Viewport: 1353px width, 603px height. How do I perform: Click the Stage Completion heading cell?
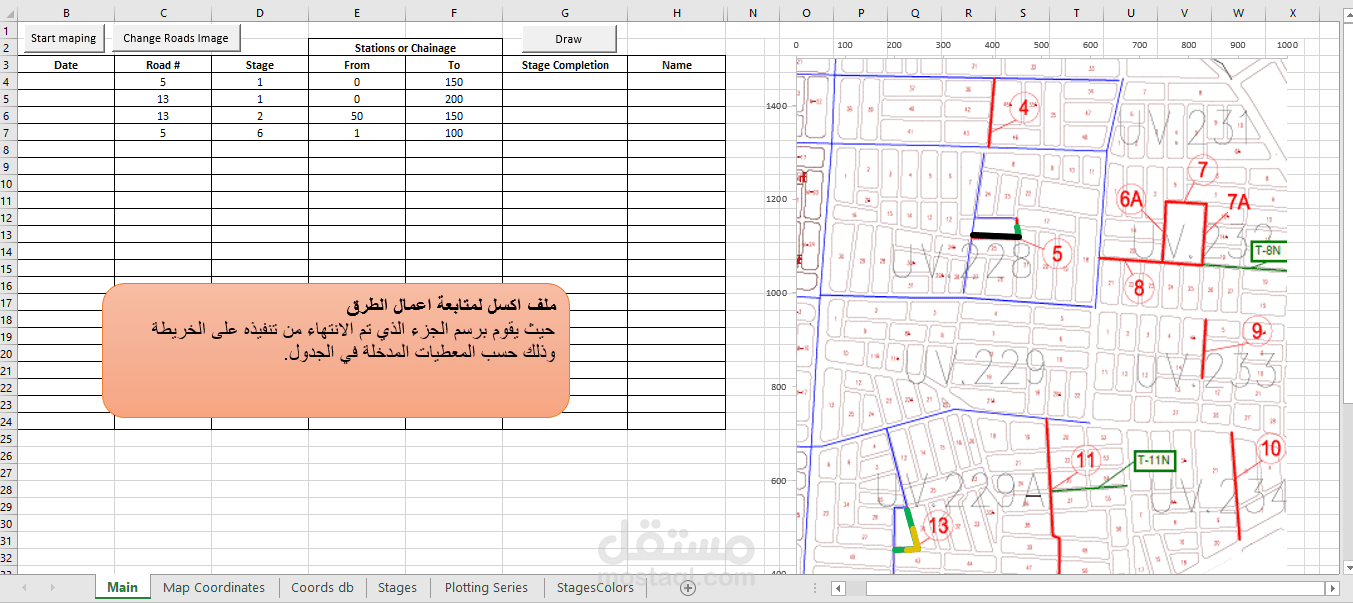click(x=565, y=65)
